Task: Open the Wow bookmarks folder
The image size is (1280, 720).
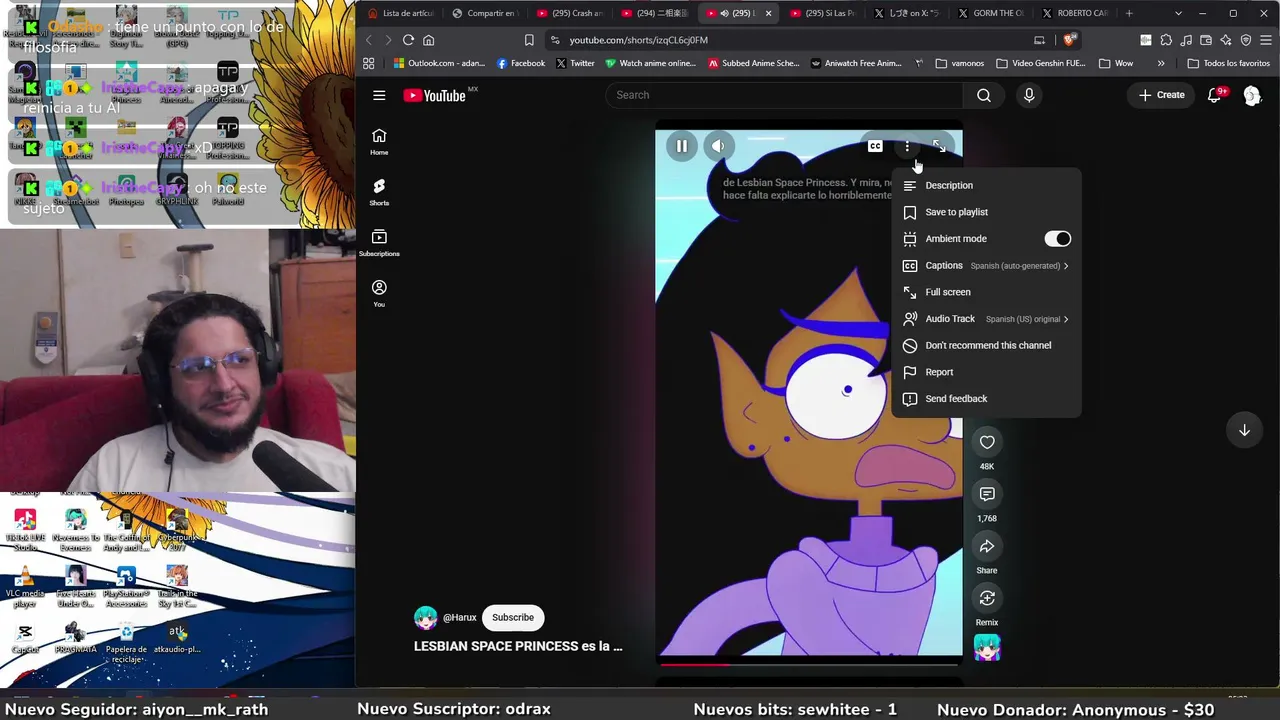Action: [x=1116, y=63]
